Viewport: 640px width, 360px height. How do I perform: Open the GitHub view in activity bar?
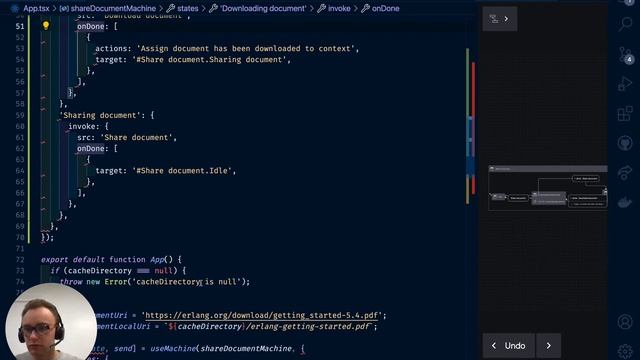pyautogui.click(x=625, y=143)
